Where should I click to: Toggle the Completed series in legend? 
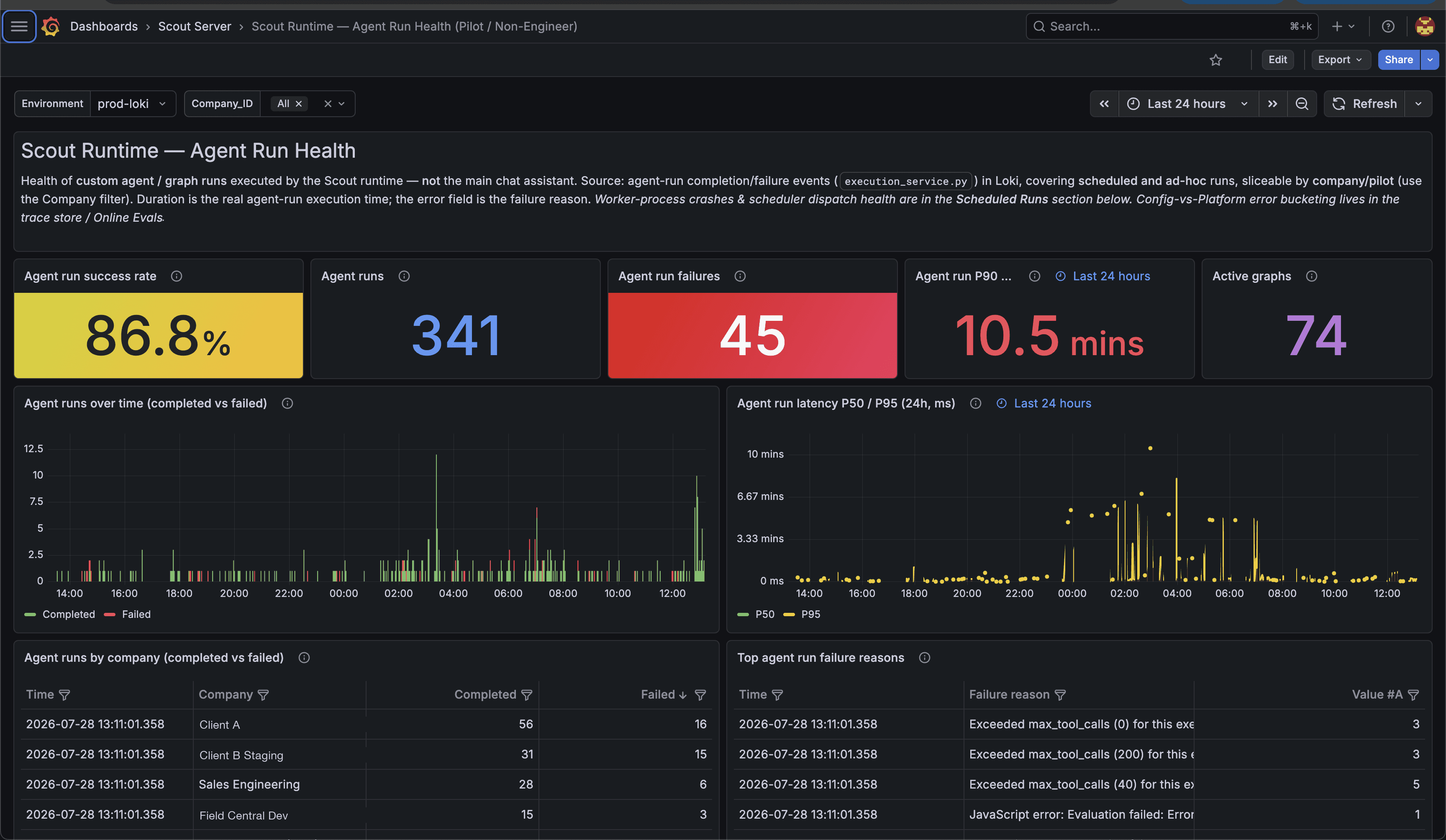pyautogui.click(x=60, y=614)
